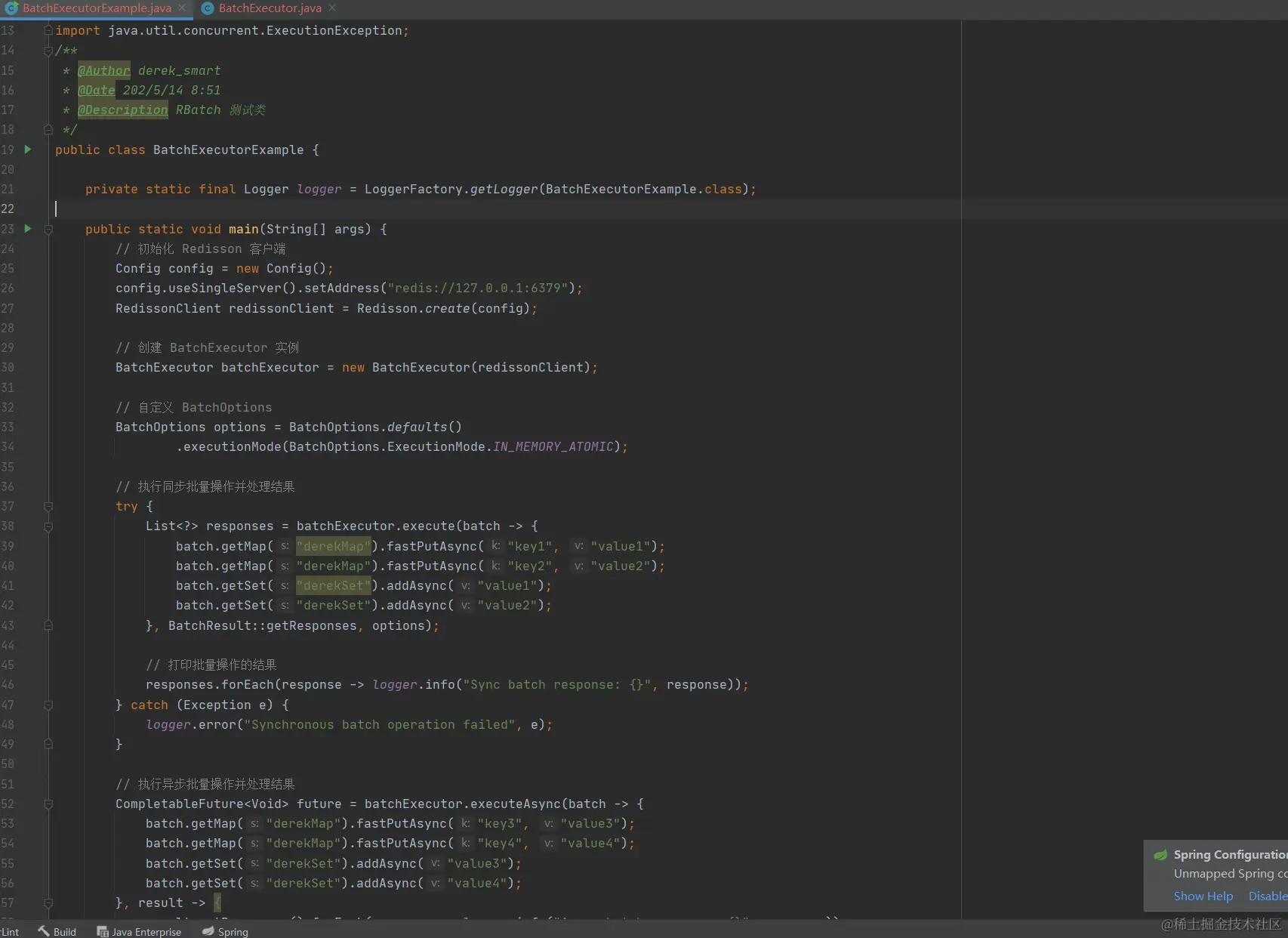Screen dimensions: 1288x938
Task: Click line number 33 in gutter
Action: pyautogui.click(x=8, y=427)
